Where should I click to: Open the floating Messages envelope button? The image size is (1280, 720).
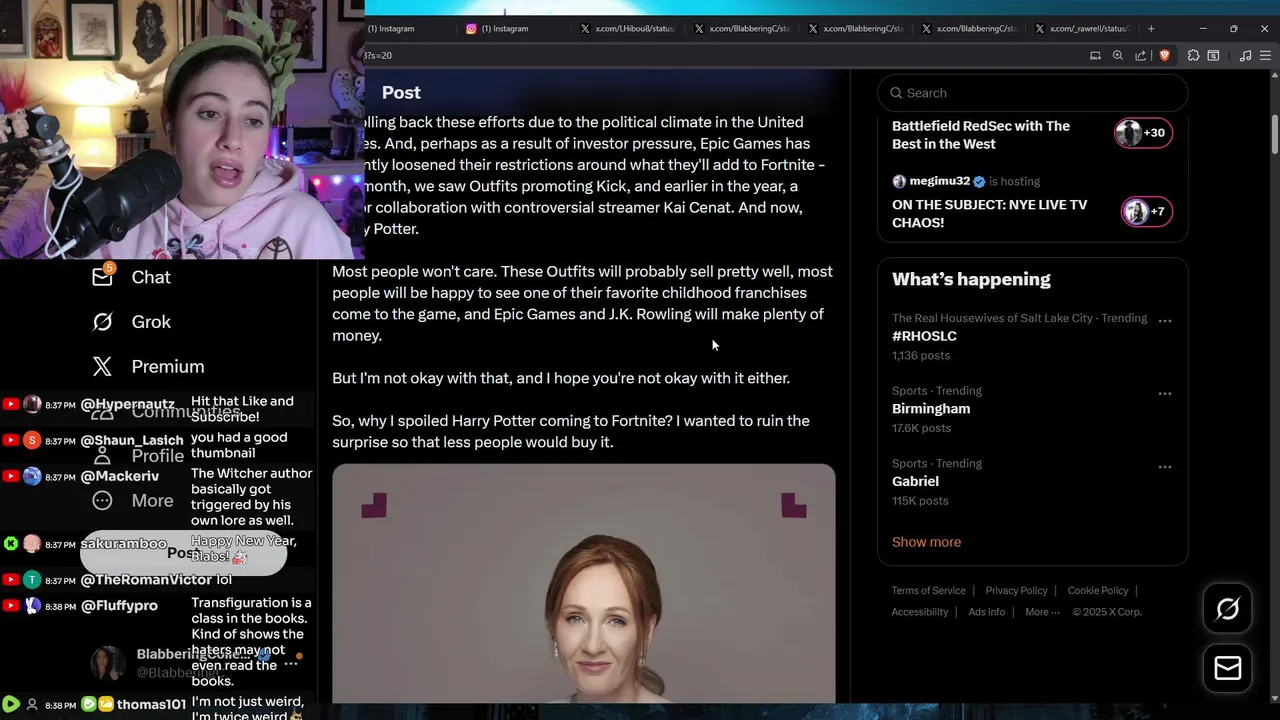click(x=1228, y=668)
